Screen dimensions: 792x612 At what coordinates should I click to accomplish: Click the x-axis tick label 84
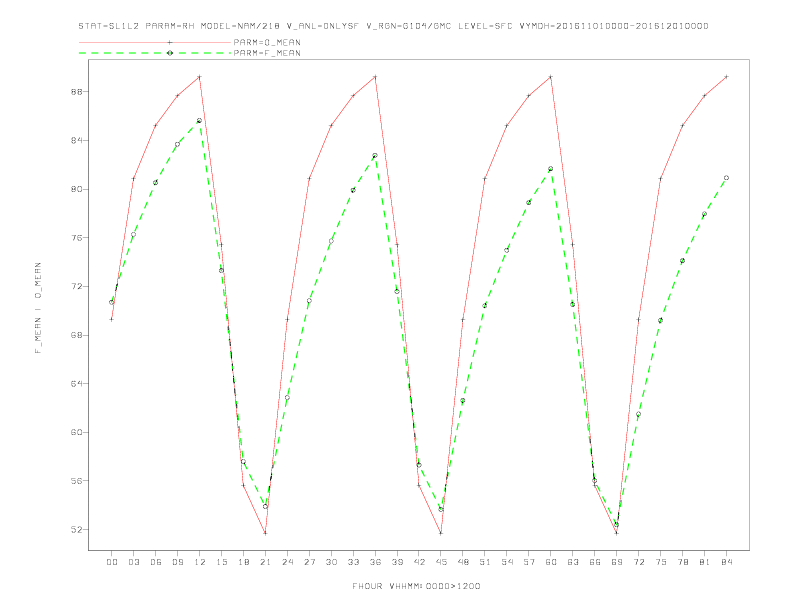click(x=726, y=562)
